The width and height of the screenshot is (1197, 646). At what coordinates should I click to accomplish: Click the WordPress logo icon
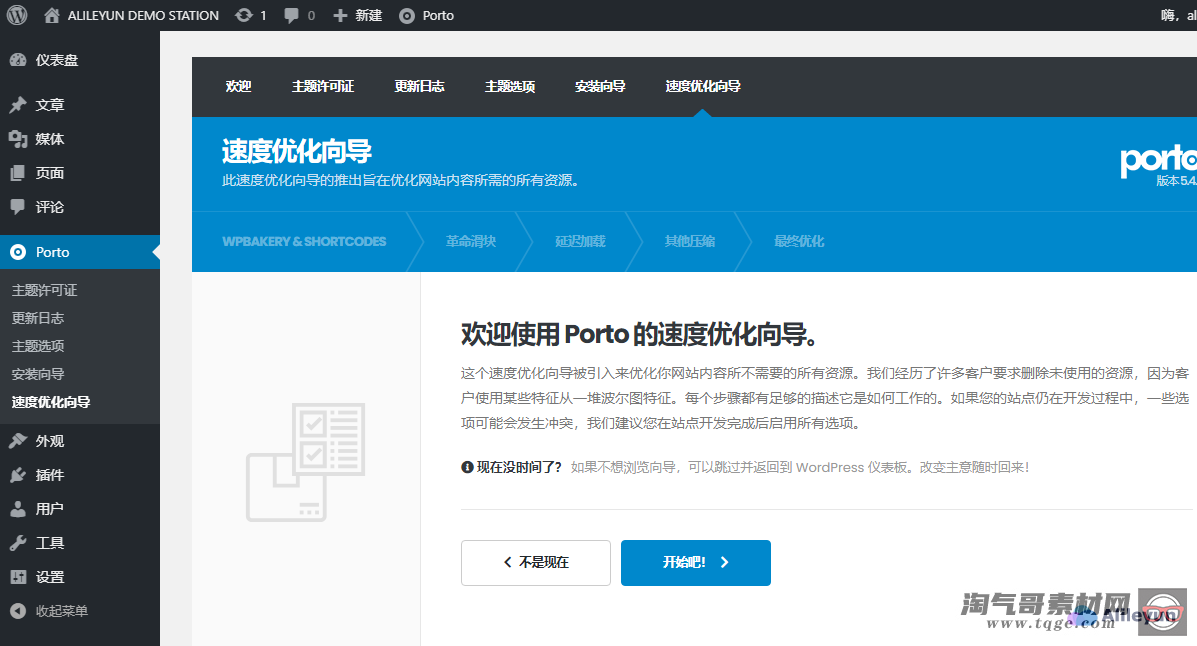tap(17, 15)
